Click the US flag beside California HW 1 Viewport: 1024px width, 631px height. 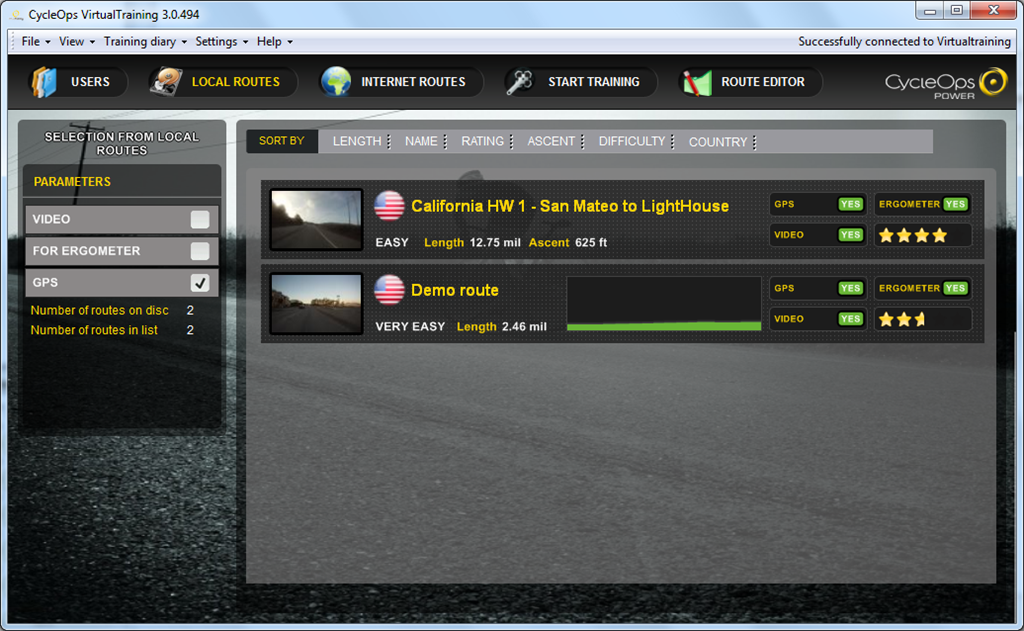click(x=389, y=206)
